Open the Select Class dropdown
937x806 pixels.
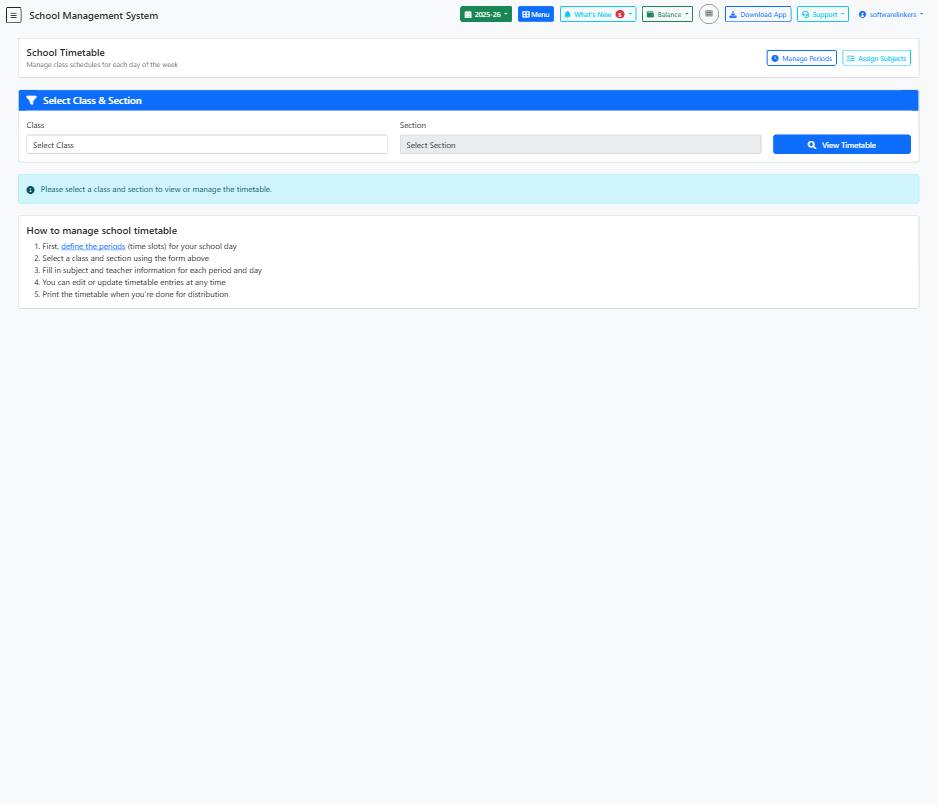point(206,145)
